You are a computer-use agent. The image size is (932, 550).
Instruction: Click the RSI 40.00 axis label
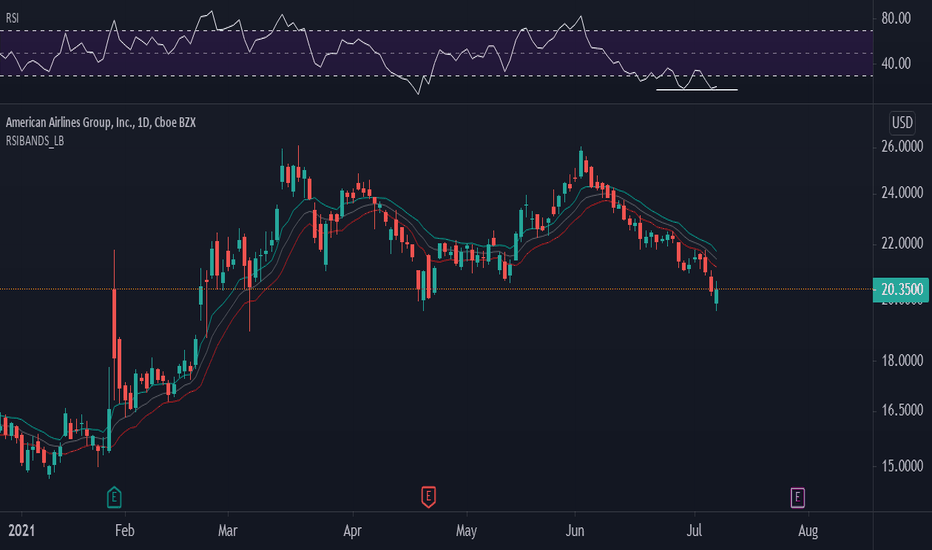[896, 63]
